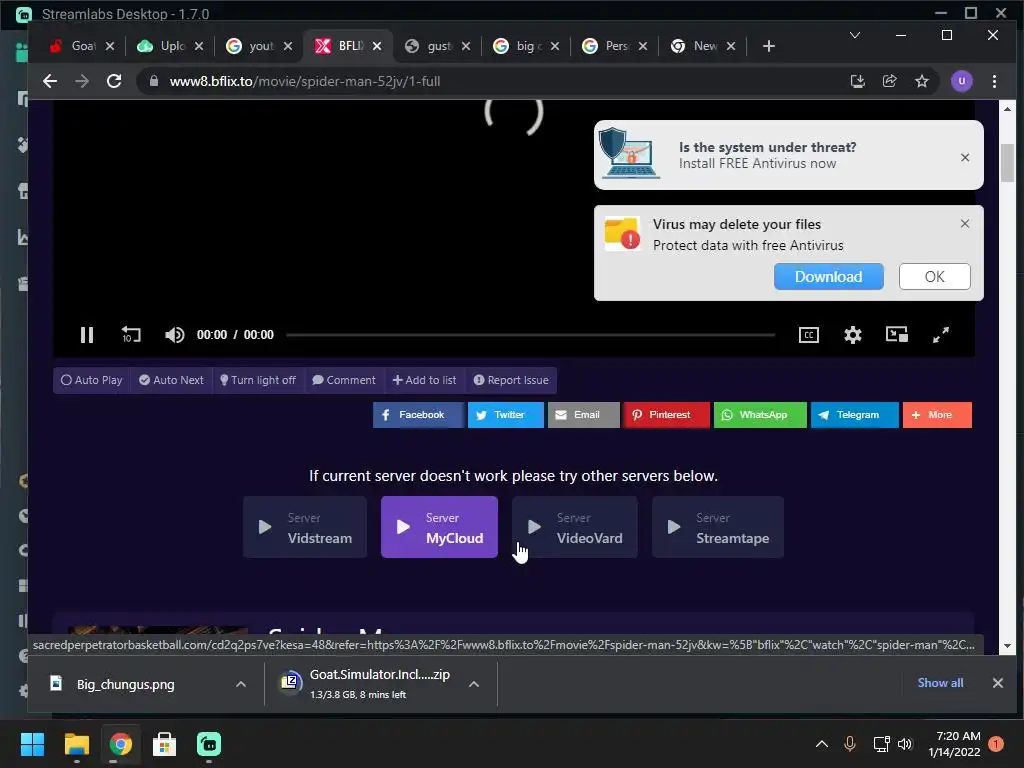Open Chrome three-dot menu
Viewport: 1024px width, 768px height.
point(994,81)
